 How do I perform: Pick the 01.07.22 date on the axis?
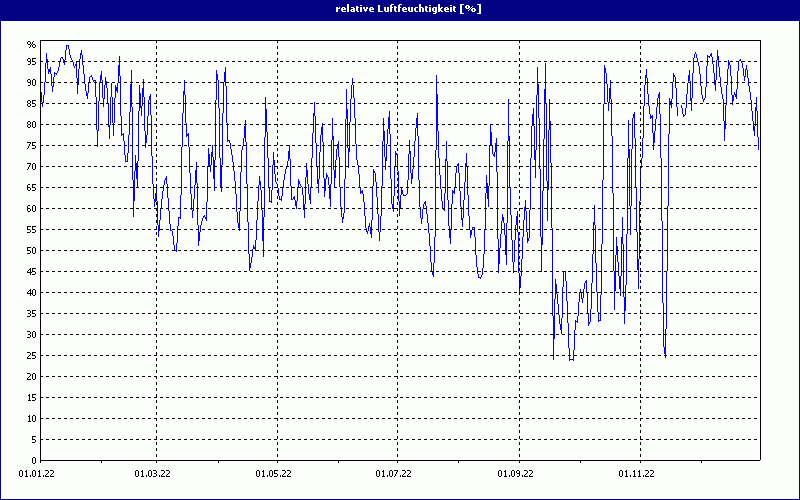pos(394,473)
